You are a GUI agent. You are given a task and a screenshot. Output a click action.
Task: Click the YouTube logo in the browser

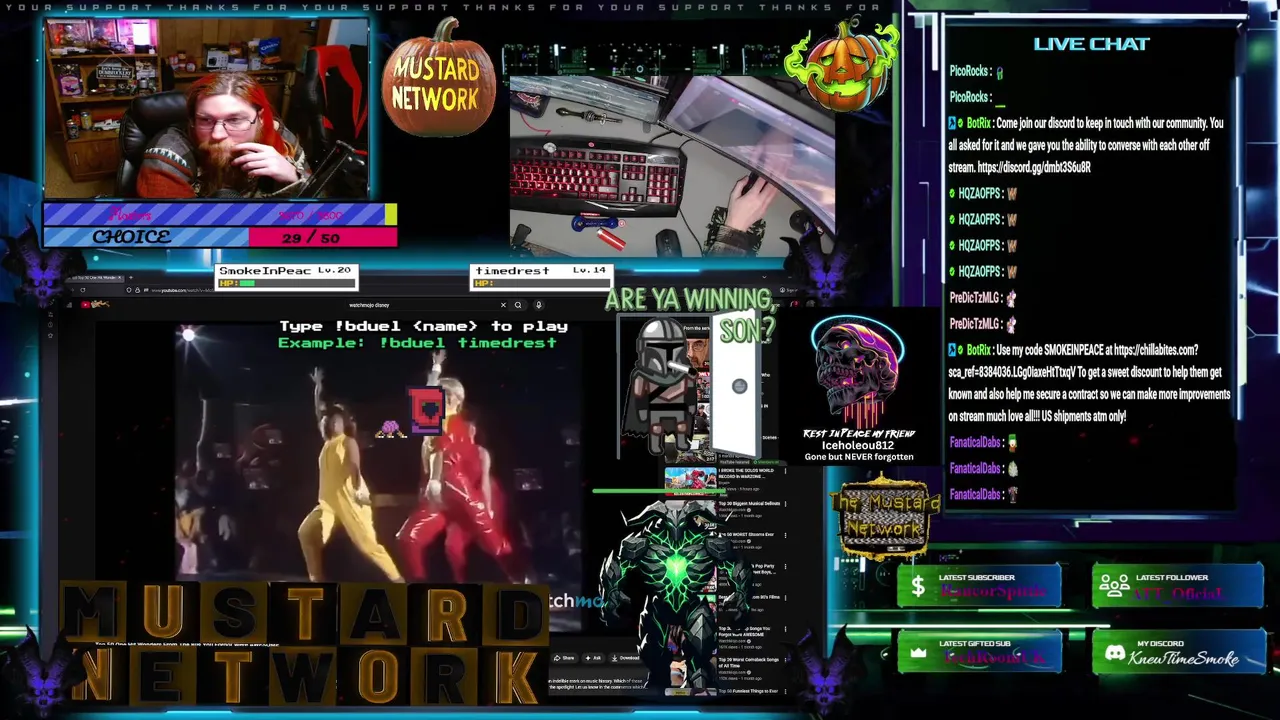95,305
